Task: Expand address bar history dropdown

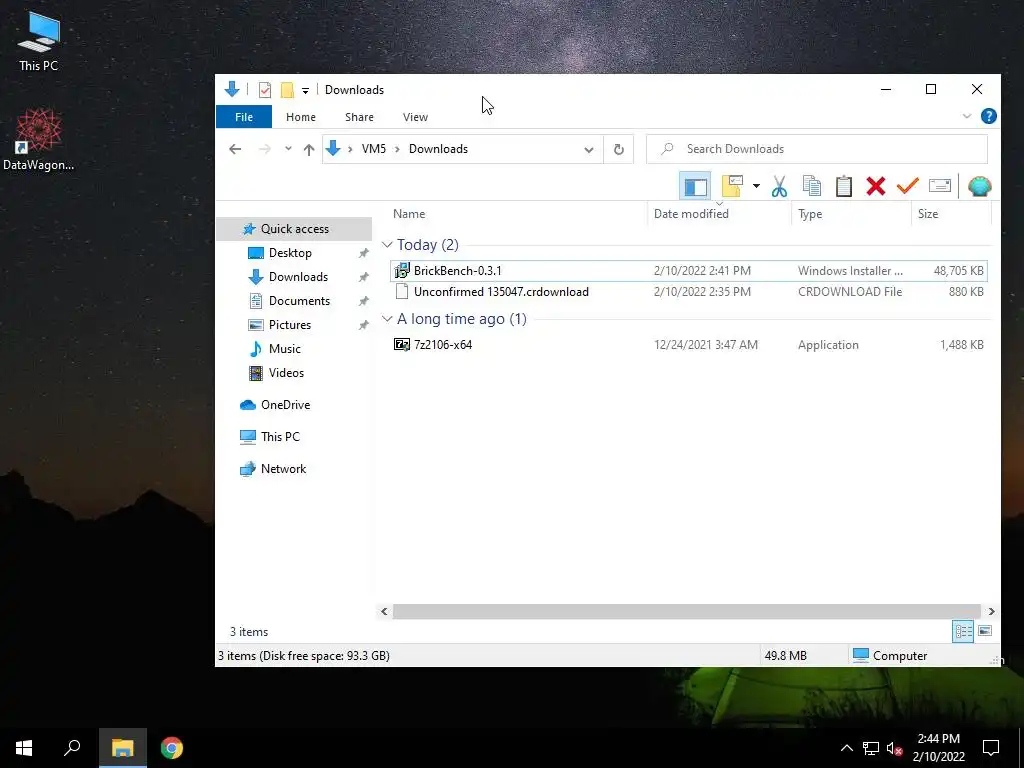Action: 588,150
